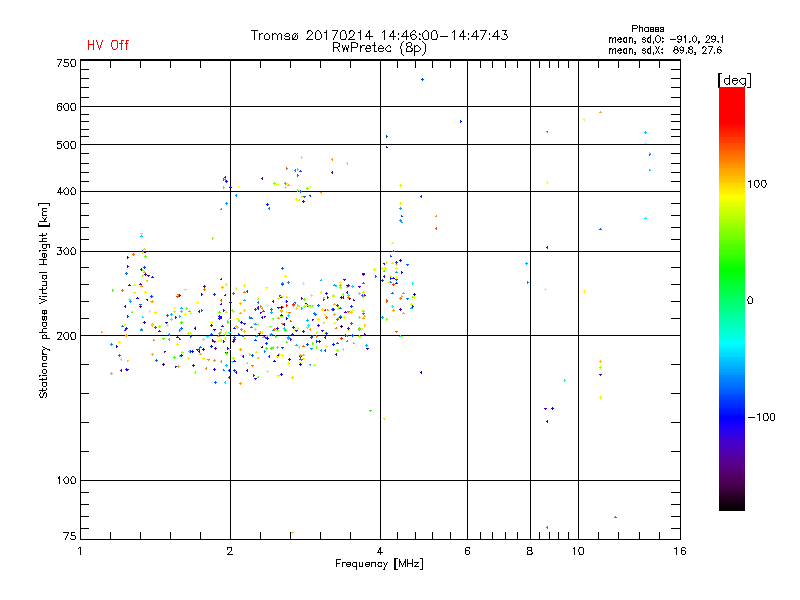
Task: Click the x-axis "6" tick label
Action: (x=467, y=551)
